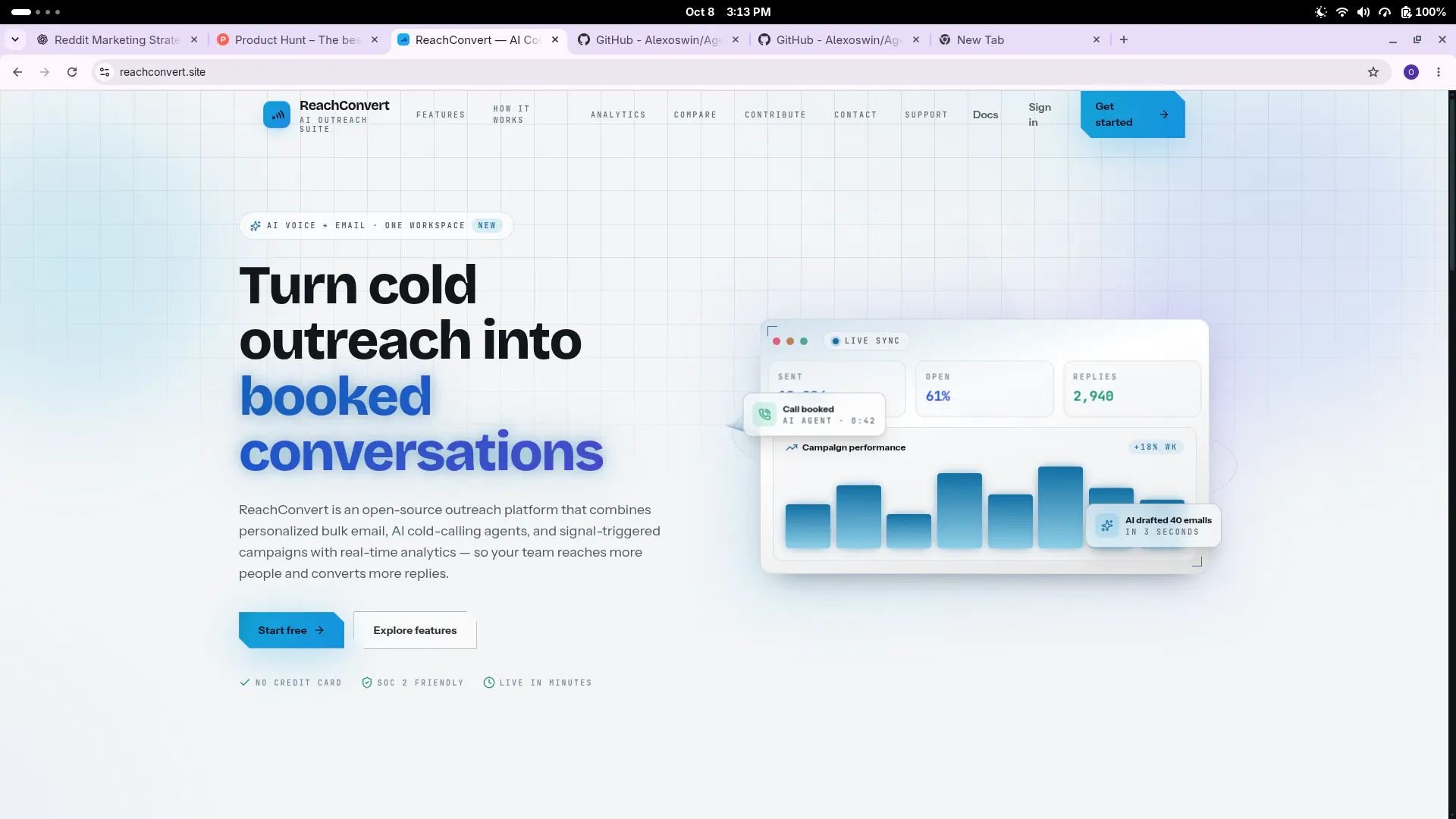Image resolution: width=1456 pixels, height=819 pixels.
Task: Open the browser profile avatar
Action: pos(1411,72)
